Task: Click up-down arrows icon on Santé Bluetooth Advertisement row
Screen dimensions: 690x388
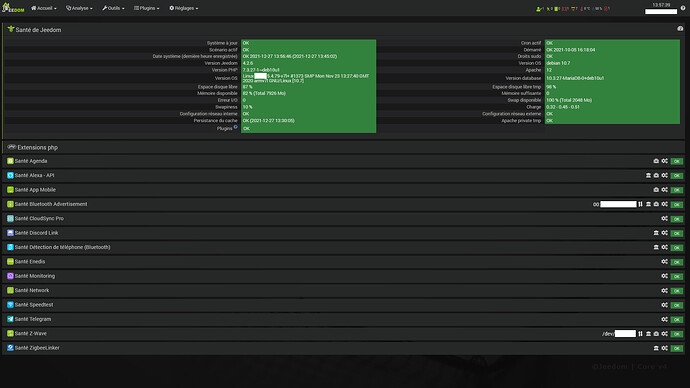Action: [640, 204]
